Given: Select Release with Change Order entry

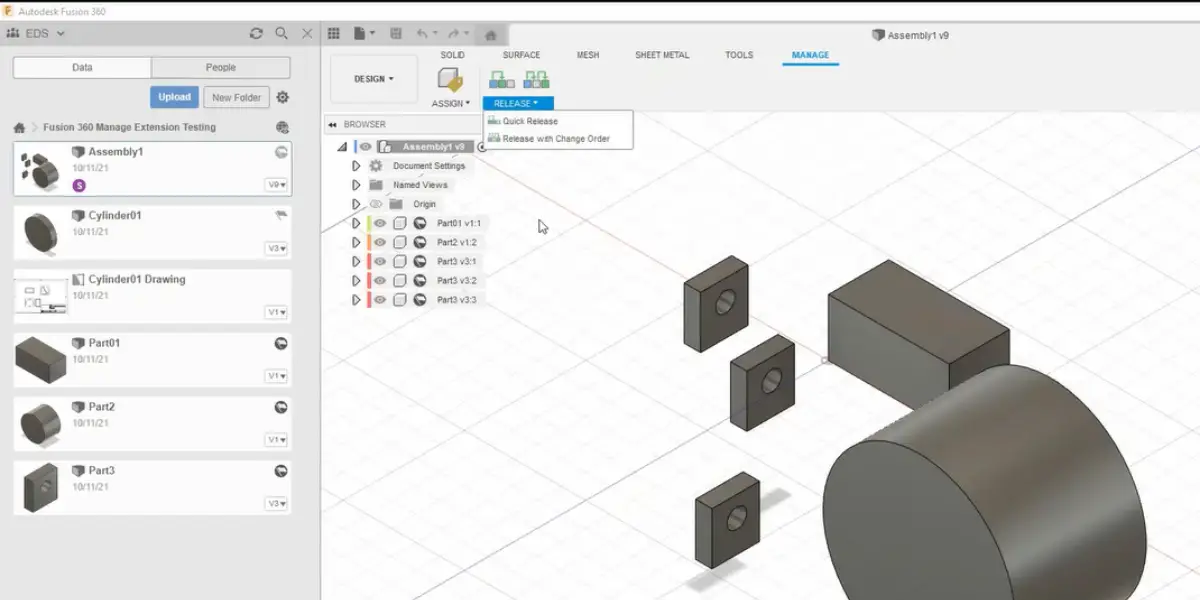Looking at the screenshot, I should point(558,139).
